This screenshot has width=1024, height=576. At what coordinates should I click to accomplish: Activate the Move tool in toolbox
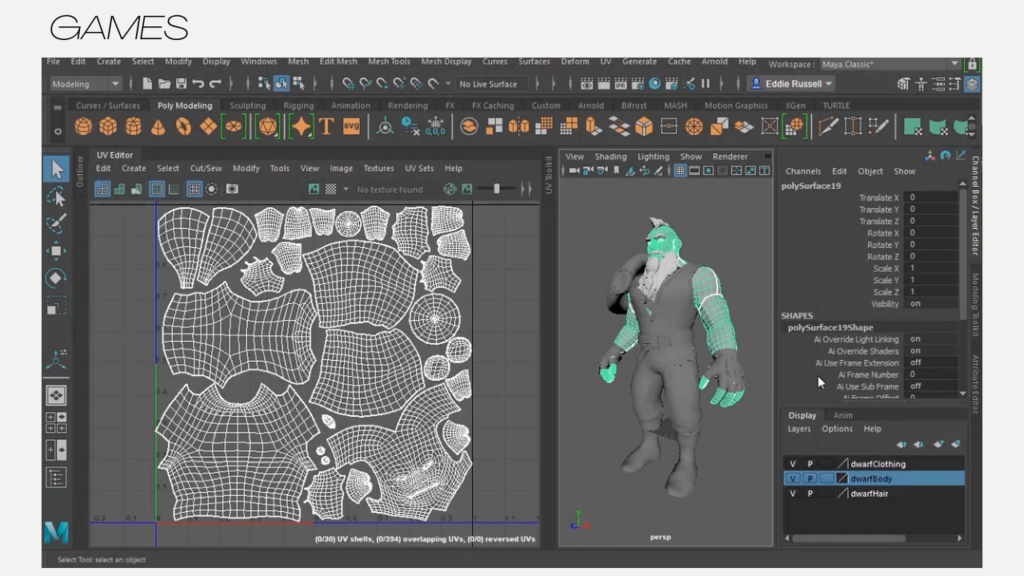pos(56,251)
